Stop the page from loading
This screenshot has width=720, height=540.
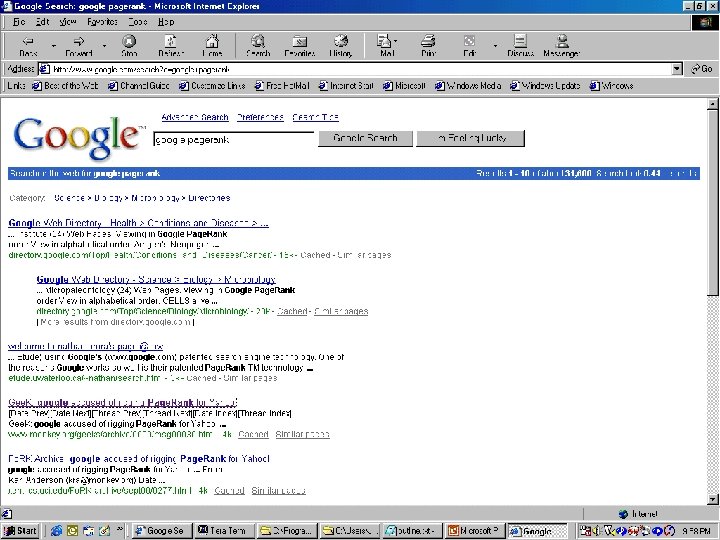(x=129, y=46)
